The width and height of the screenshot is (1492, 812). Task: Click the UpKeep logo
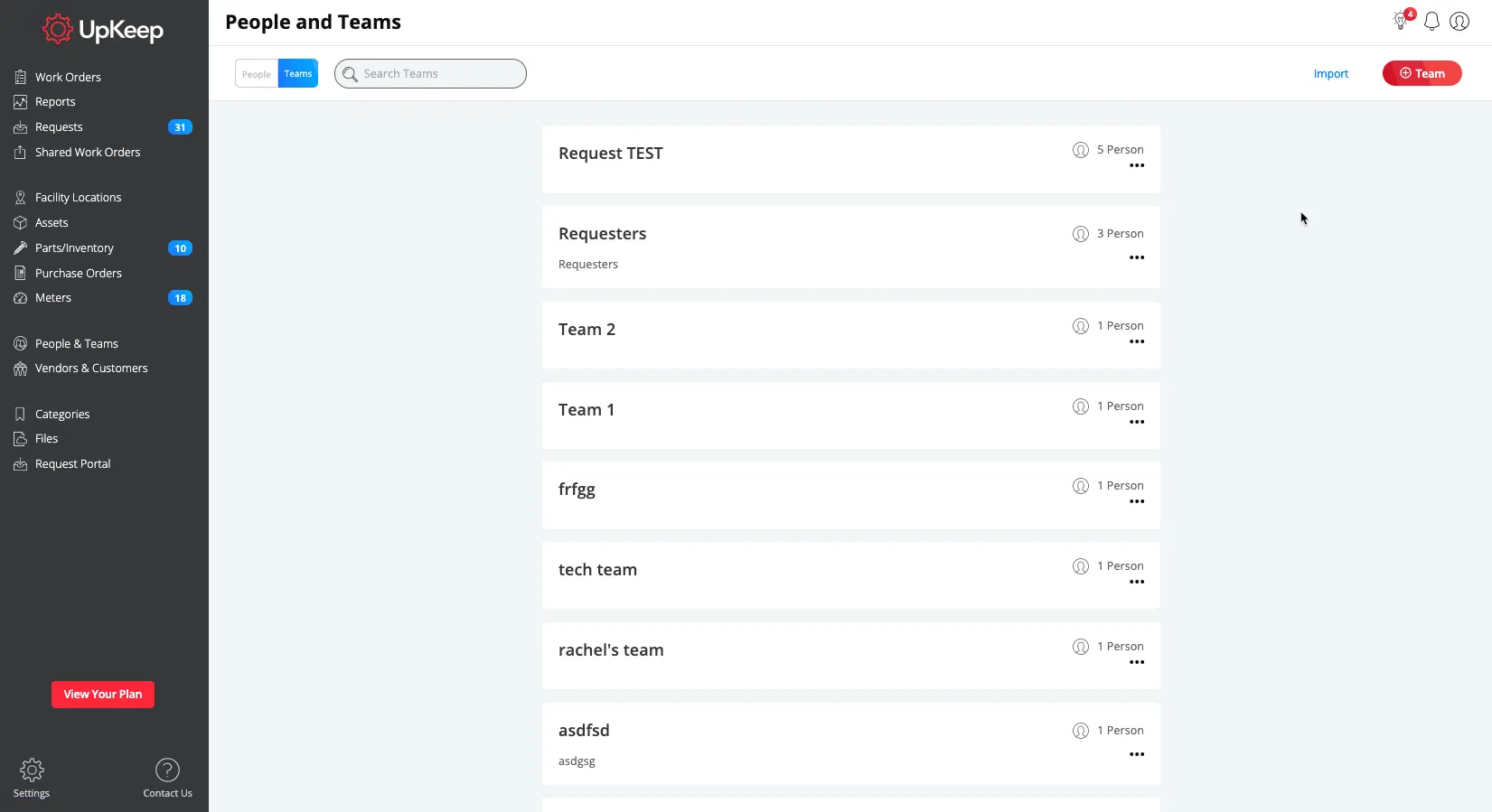click(x=103, y=30)
